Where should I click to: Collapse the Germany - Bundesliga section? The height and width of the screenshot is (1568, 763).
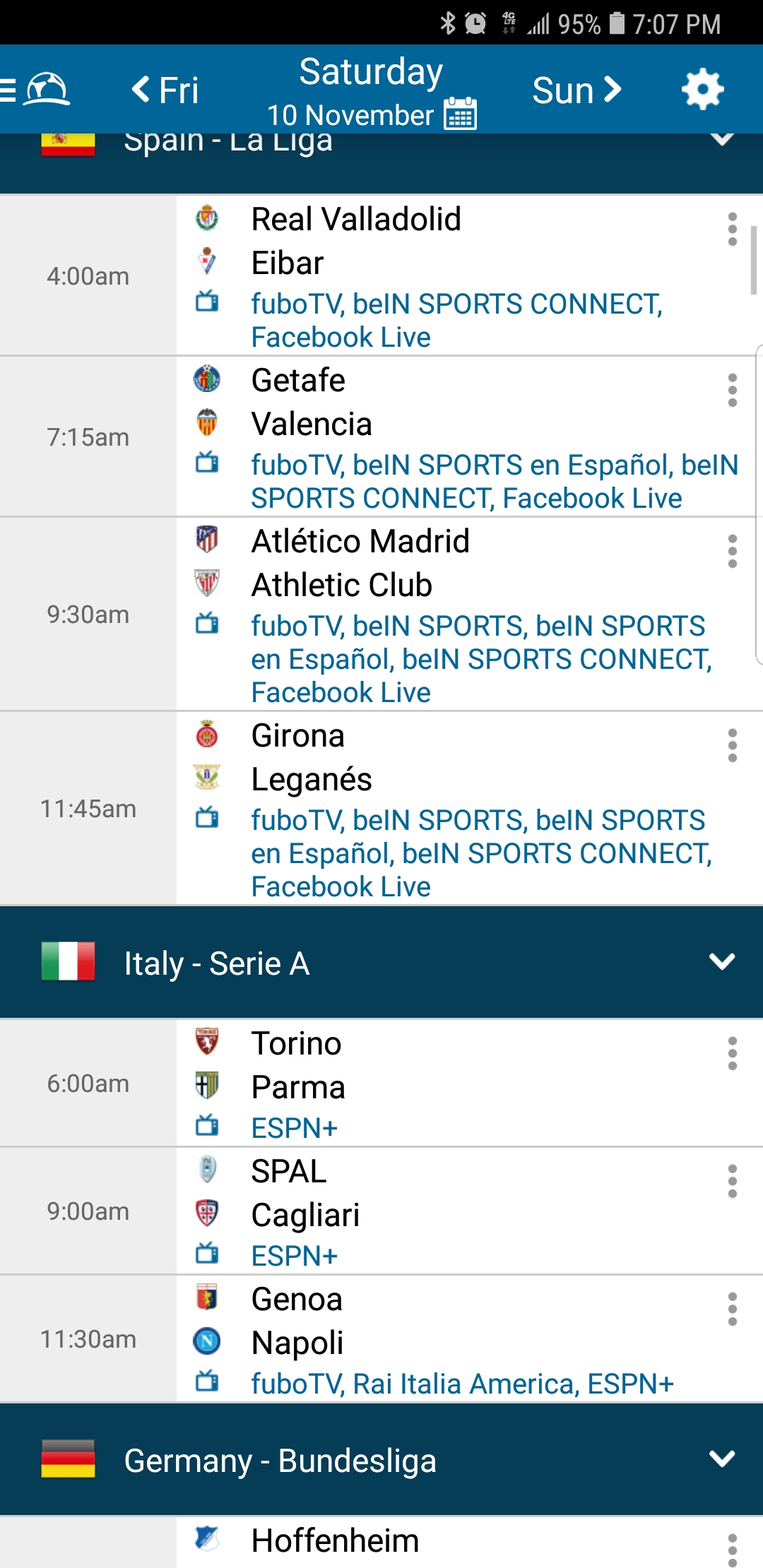point(721,1459)
